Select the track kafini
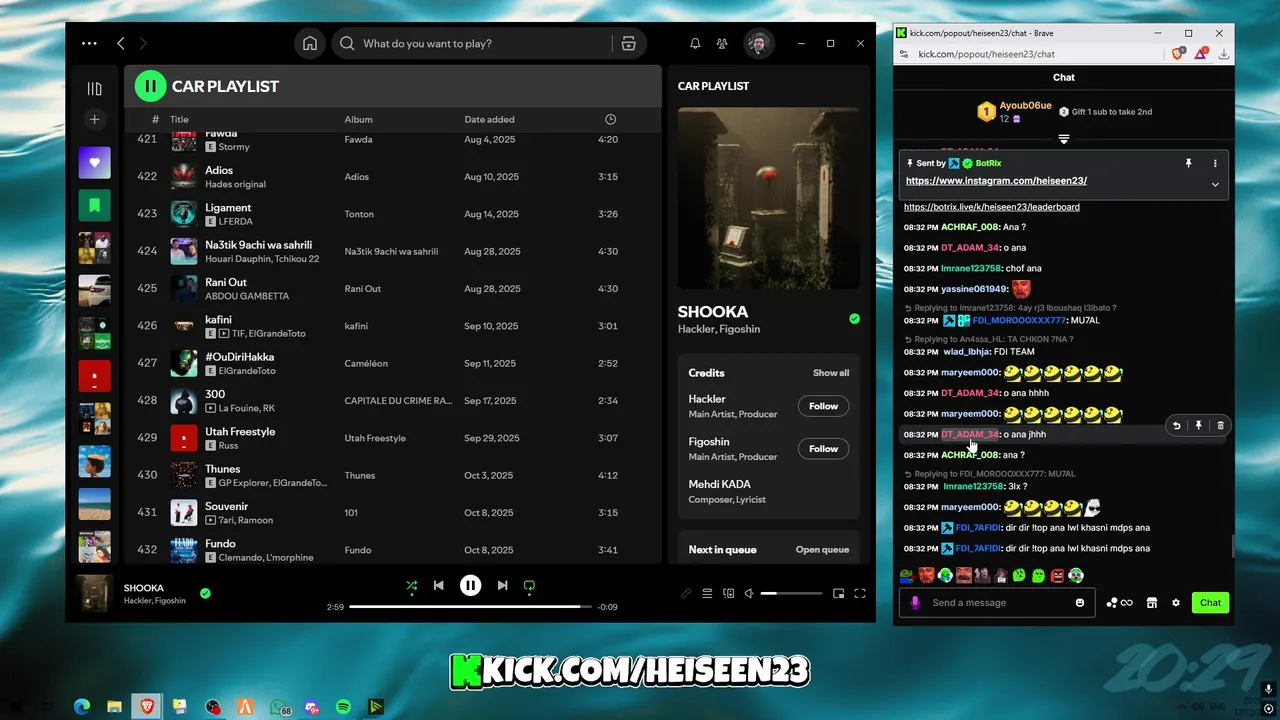 pos(392,326)
